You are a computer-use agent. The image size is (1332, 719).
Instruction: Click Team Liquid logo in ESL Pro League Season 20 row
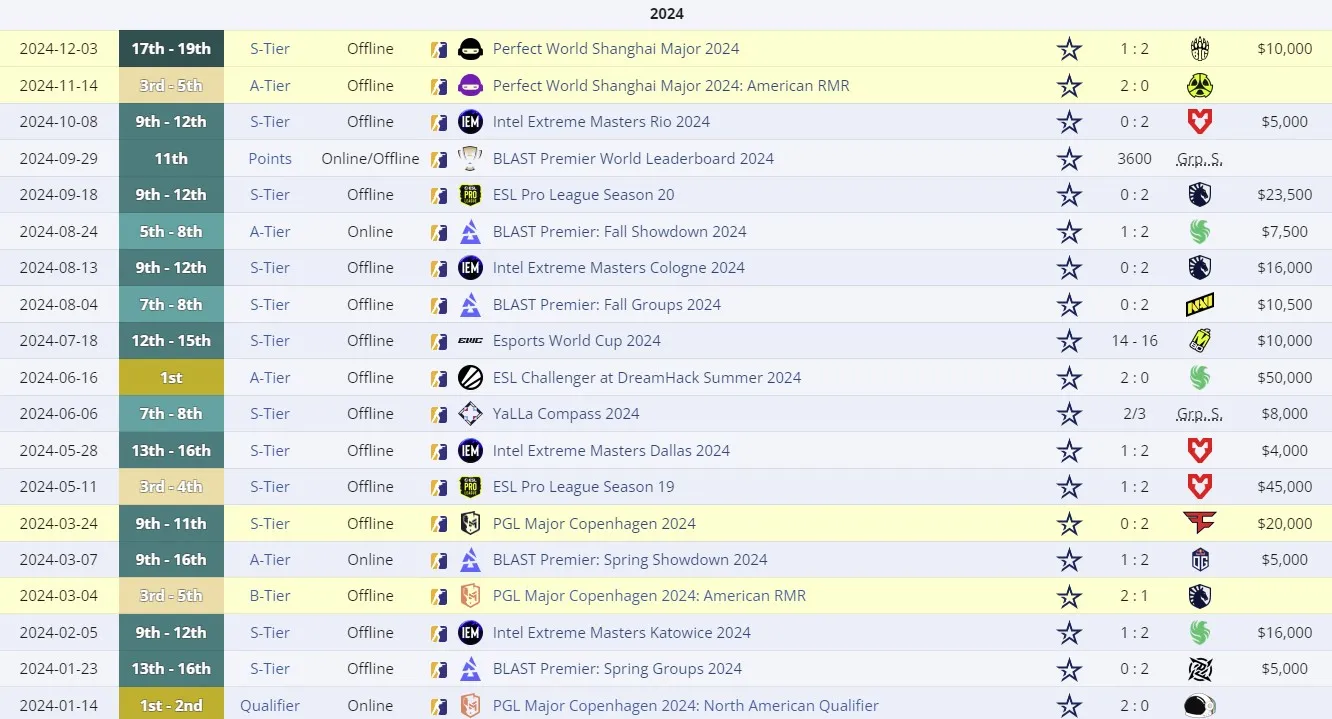[x=1200, y=195]
